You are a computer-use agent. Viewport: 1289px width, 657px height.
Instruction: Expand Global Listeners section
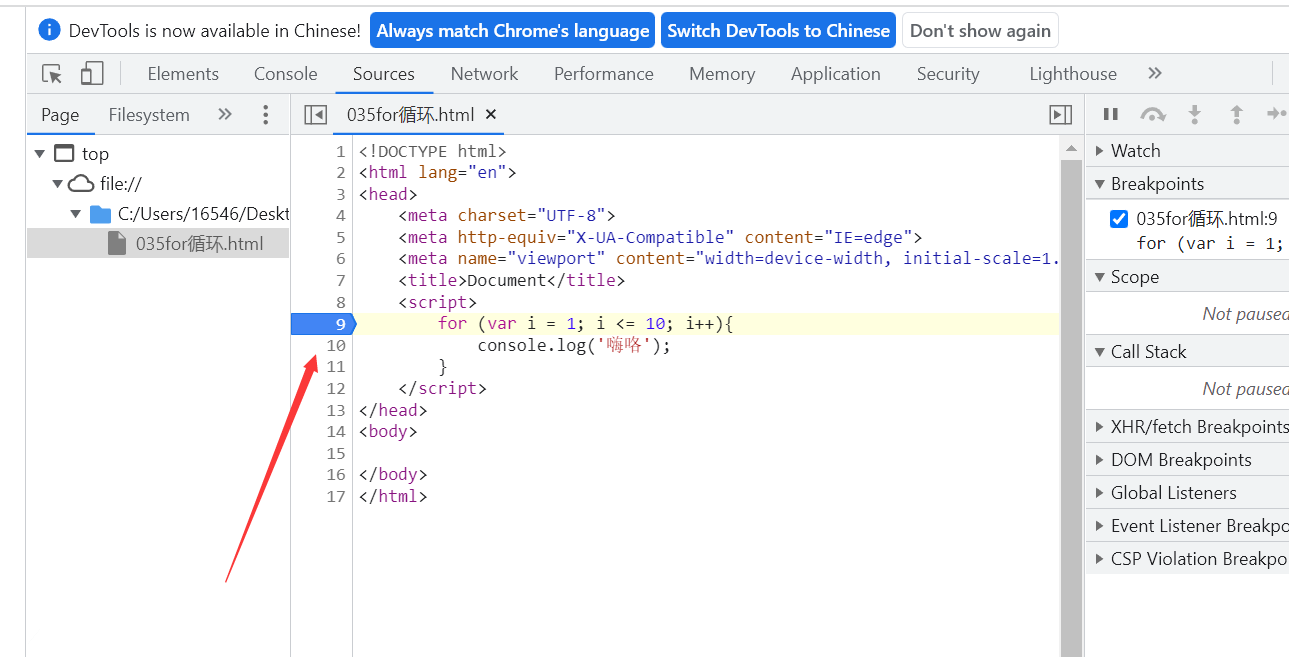tap(1187, 493)
